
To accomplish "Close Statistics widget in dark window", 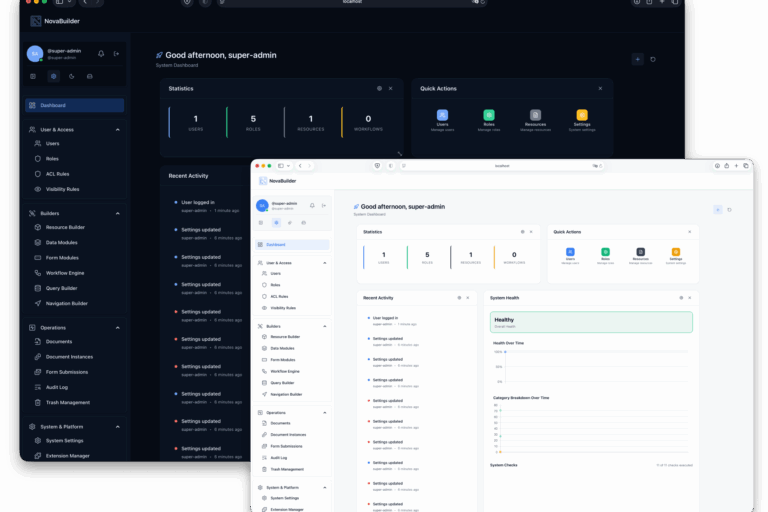I will (x=390, y=89).
